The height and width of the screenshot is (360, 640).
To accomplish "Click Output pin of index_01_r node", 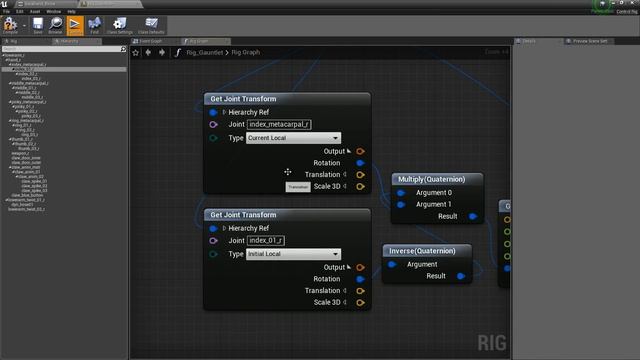I will tap(360, 267).
